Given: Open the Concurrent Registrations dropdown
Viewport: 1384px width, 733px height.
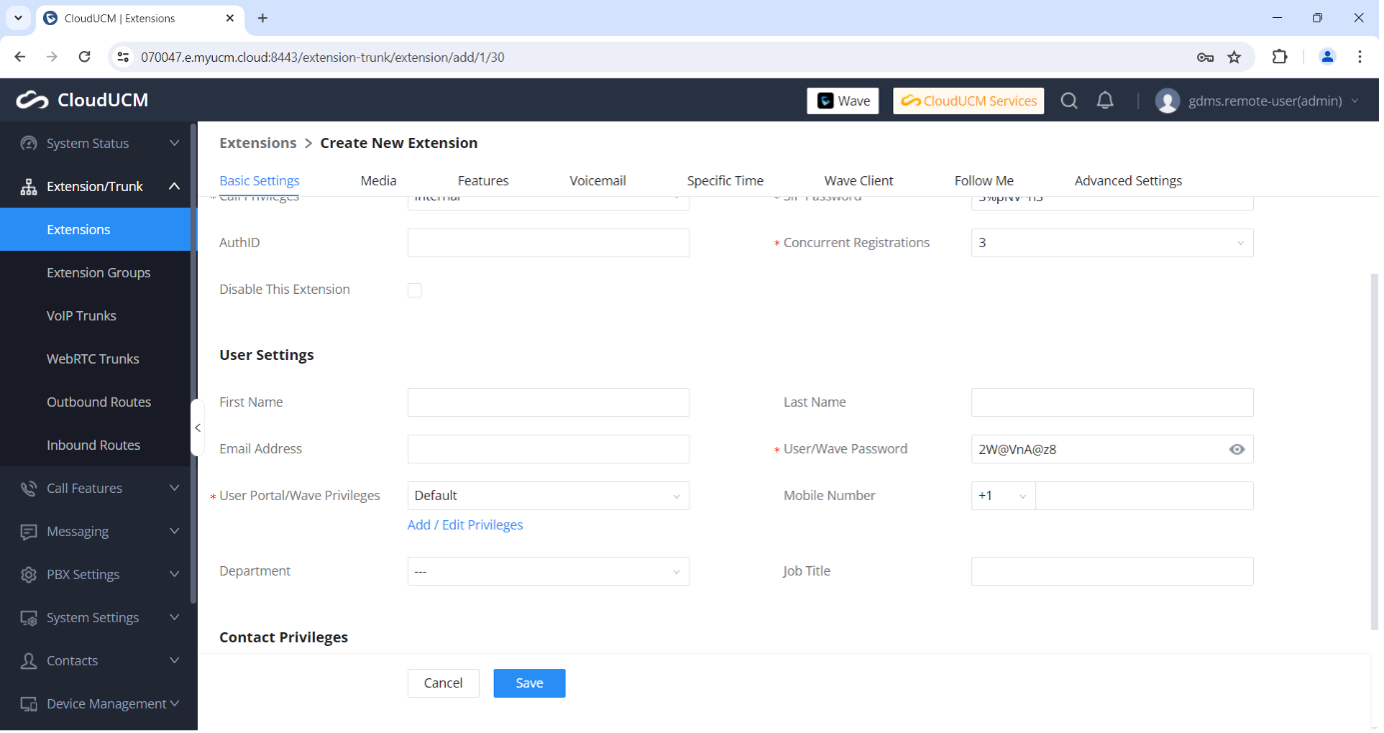Looking at the screenshot, I should 1111,243.
